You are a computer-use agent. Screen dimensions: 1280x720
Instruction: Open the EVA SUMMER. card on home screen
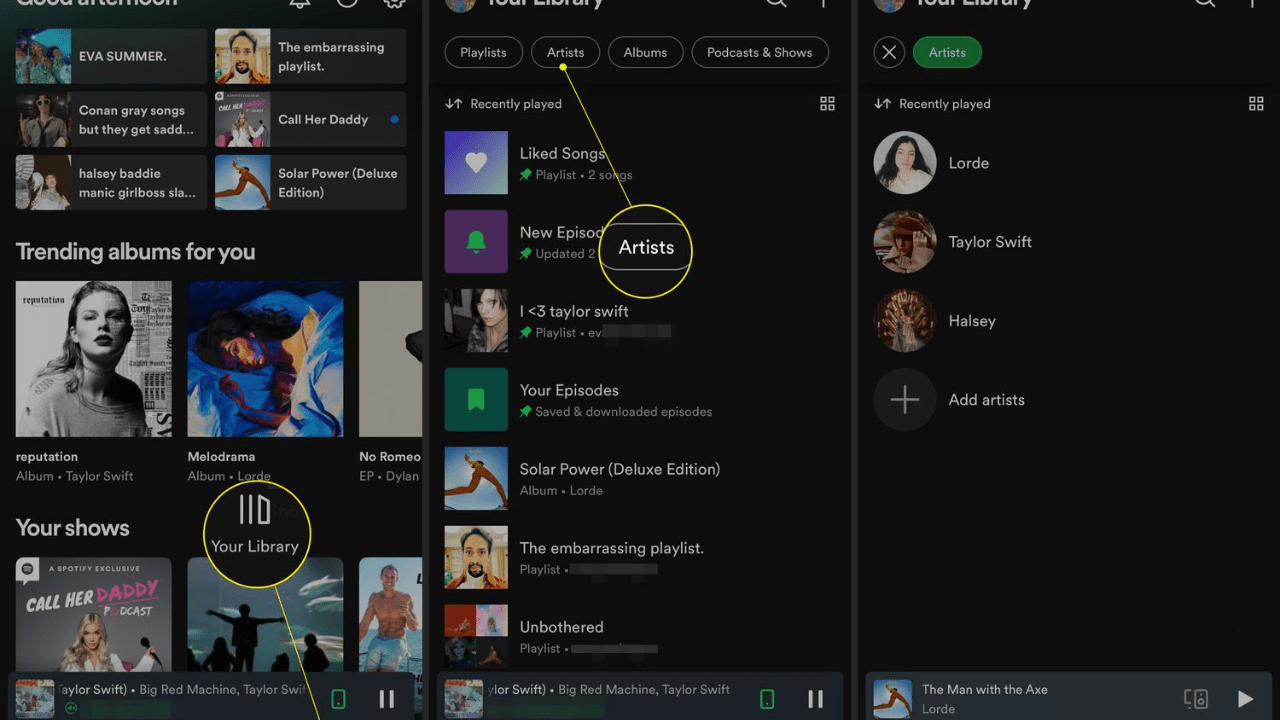[111, 56]
